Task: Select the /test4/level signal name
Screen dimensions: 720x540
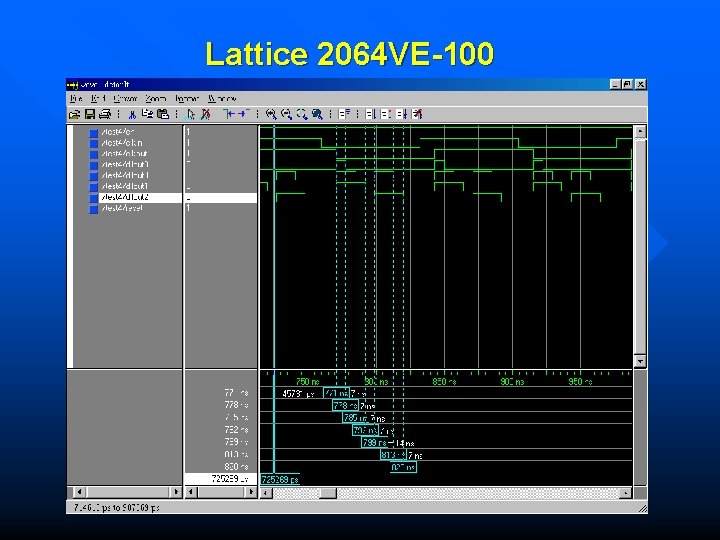Action: tap(122, 208)
